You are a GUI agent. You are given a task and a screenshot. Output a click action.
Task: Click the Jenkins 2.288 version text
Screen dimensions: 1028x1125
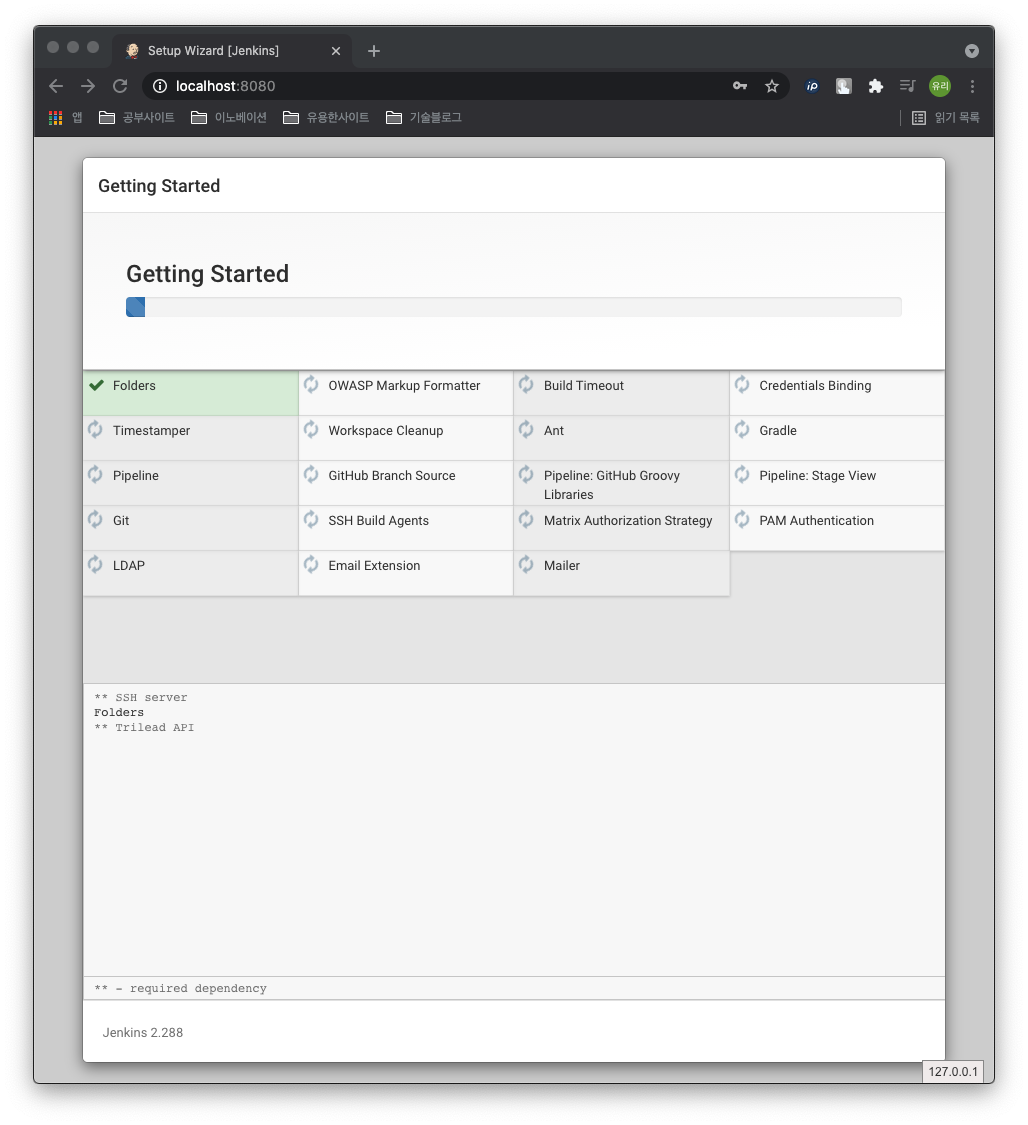click(x=143, y=1033)
